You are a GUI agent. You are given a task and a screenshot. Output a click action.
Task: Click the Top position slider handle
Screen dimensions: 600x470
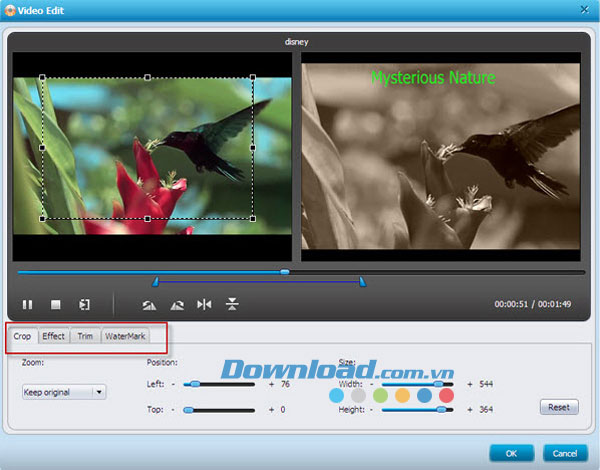(x=188, y=410)
